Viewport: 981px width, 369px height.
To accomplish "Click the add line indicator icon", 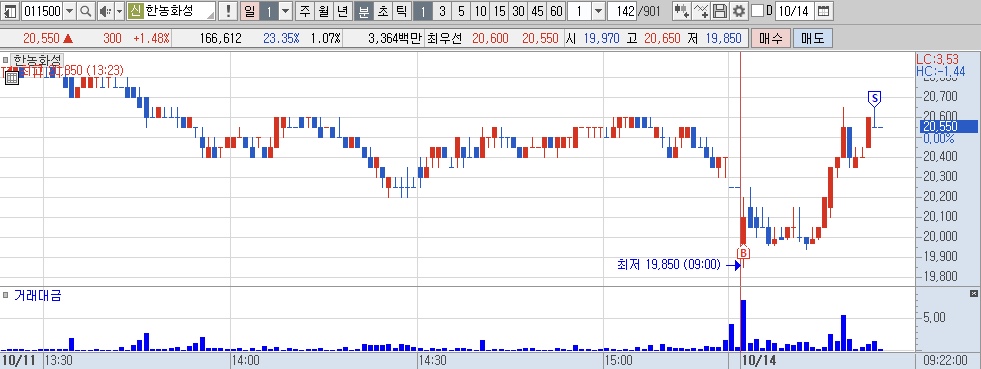I will click(x=702, y=11).
